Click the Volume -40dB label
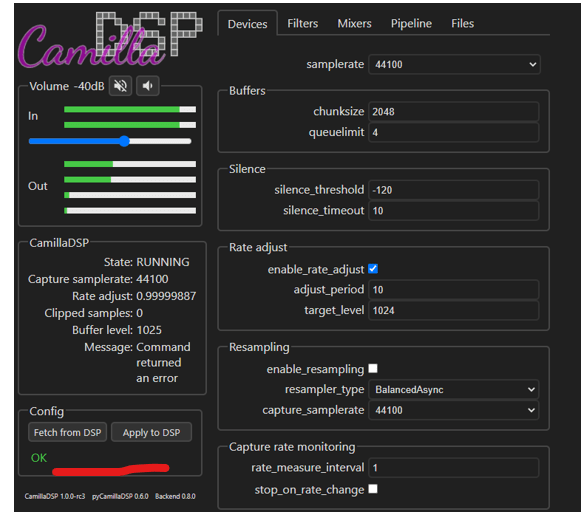The height and width of the screenshot is (523, 586). point(67,86)
